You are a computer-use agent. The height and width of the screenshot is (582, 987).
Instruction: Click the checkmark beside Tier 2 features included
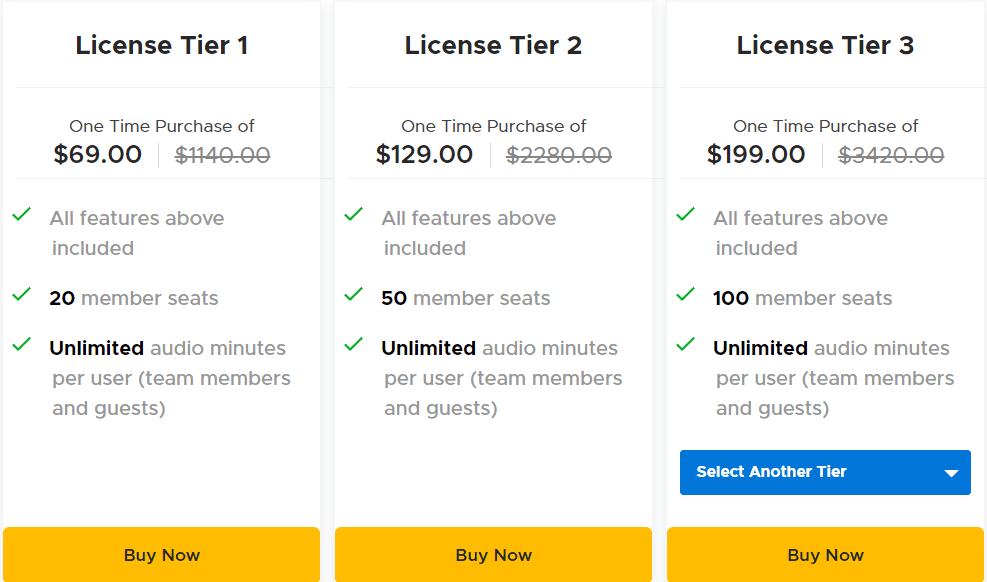[354, 213]
